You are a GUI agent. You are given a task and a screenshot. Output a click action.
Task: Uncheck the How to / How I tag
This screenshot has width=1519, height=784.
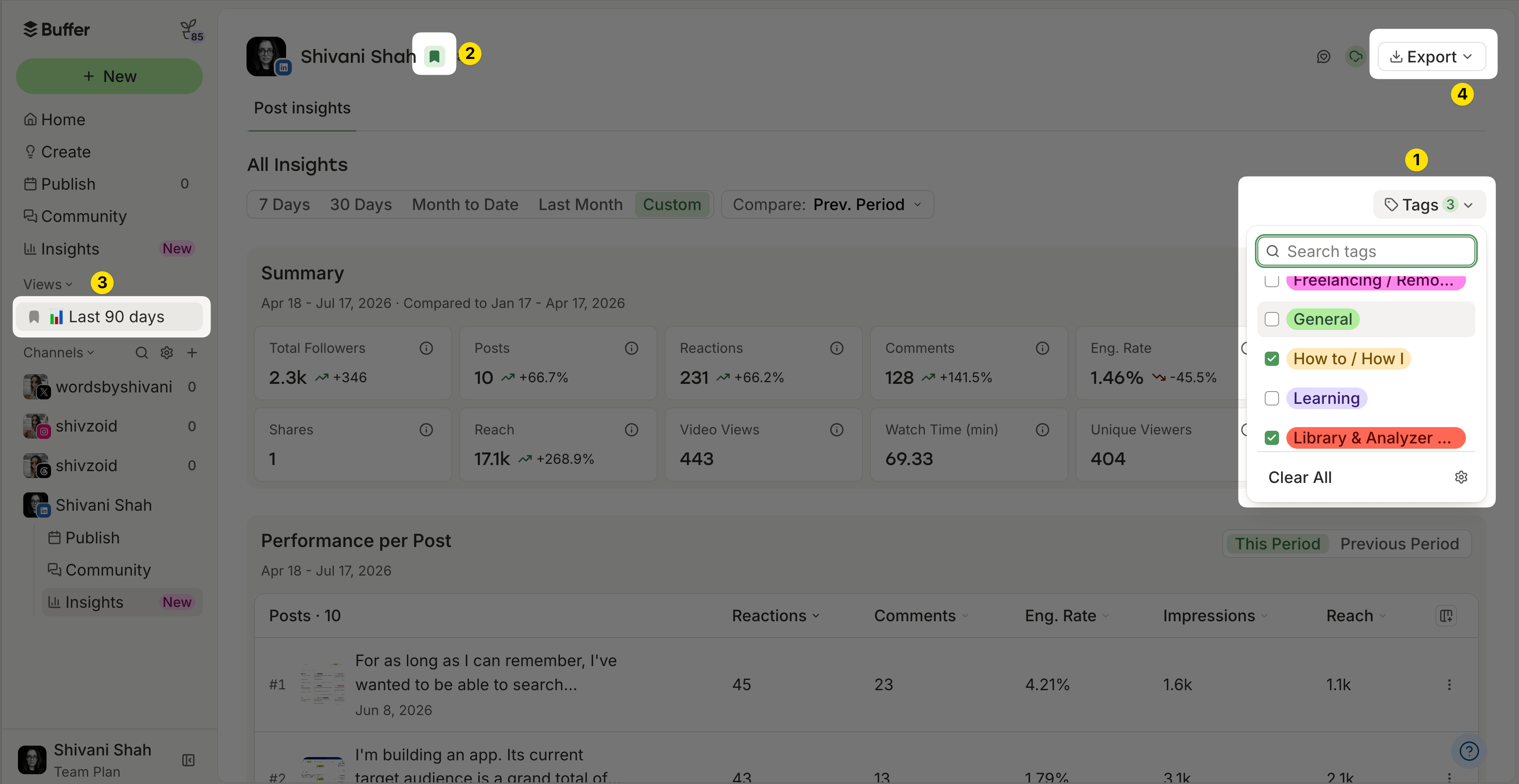pos(1271,359)
